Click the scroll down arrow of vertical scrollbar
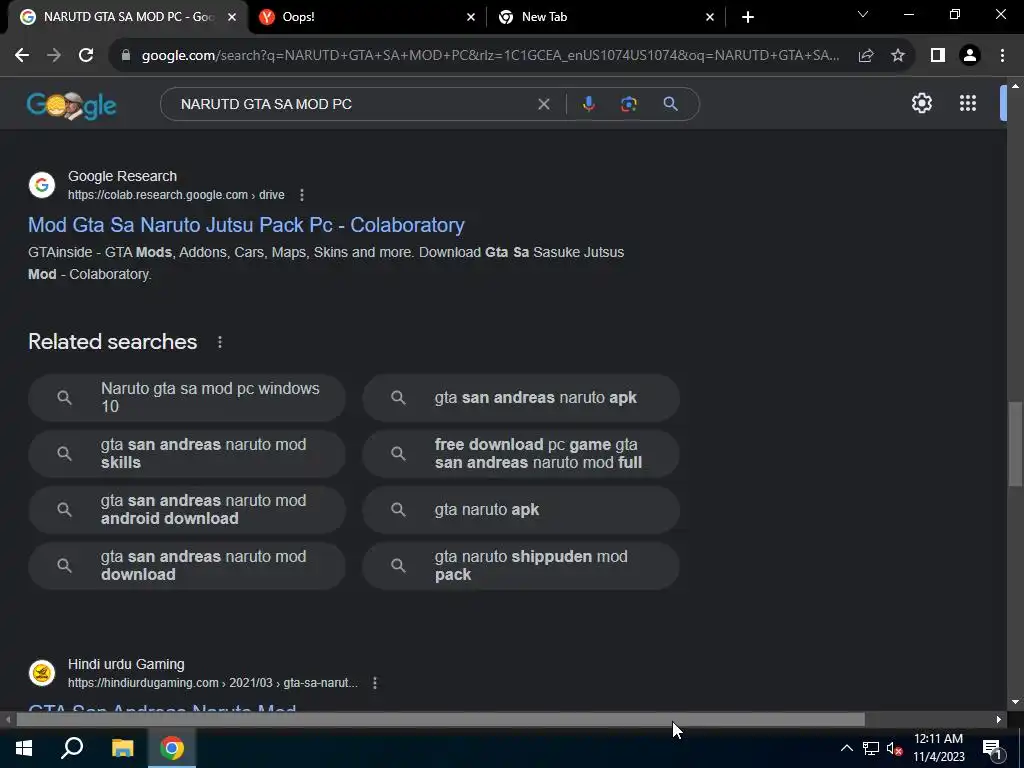The width and height of the screenshot is (1024, 768). [1015, 703]
